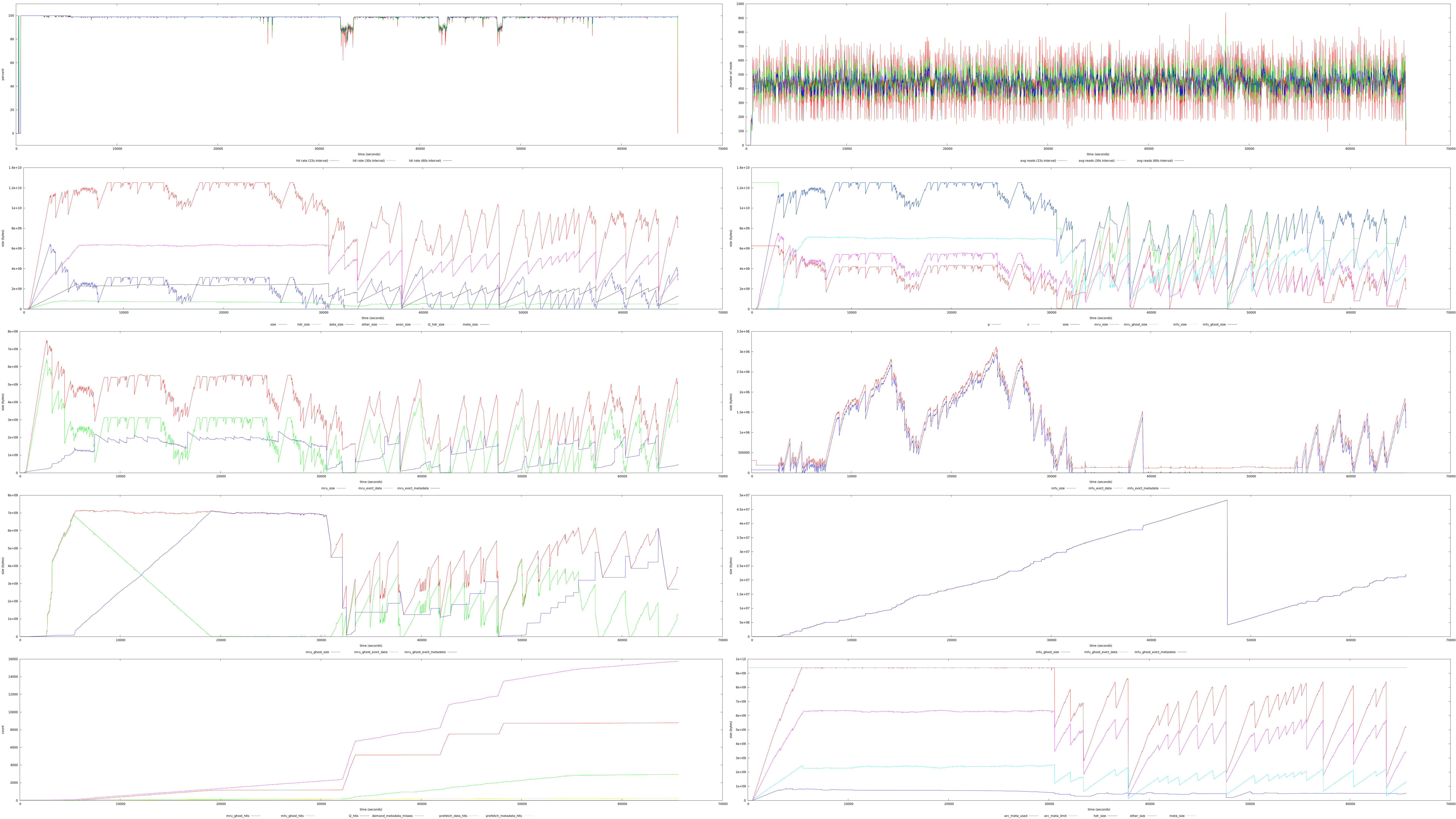
Task: Click the 'mru_ghost_evict_data' legend label
Action: pyautogui.click(x=371, y=652)
